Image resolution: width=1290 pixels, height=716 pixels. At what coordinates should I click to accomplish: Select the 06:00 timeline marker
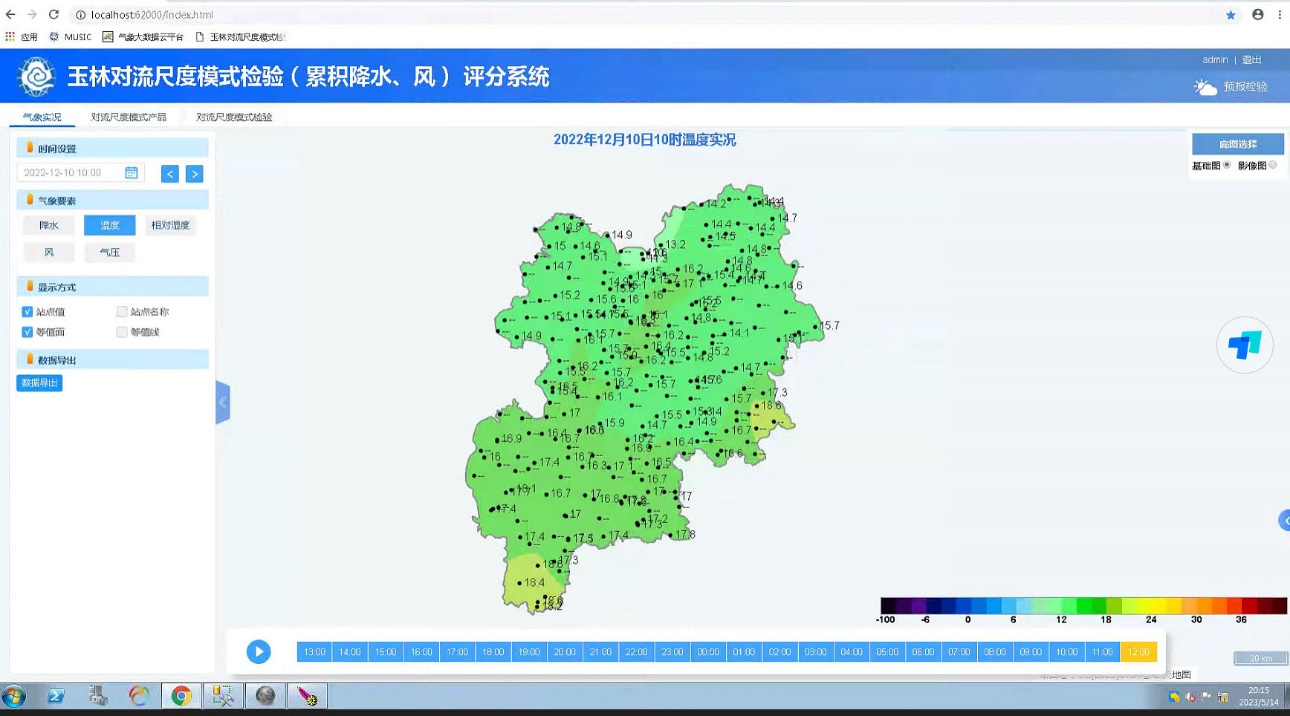(x=922, y=651)
